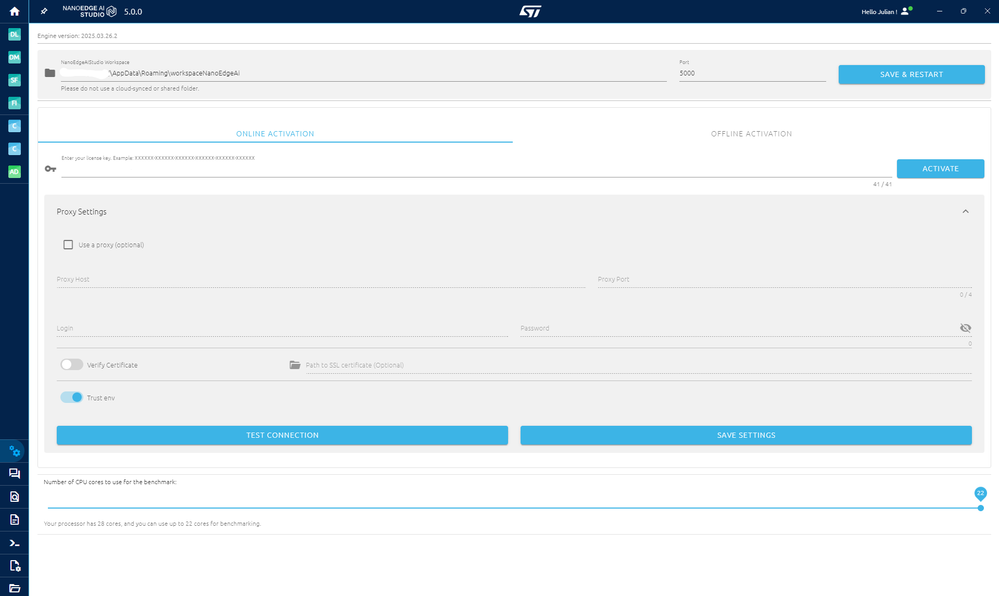Open the FI project in sidebar

pyautogui.click(x=14, y=103)
